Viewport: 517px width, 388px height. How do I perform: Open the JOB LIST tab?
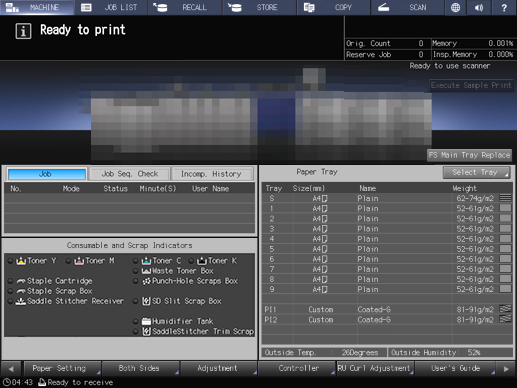(111, 7)
